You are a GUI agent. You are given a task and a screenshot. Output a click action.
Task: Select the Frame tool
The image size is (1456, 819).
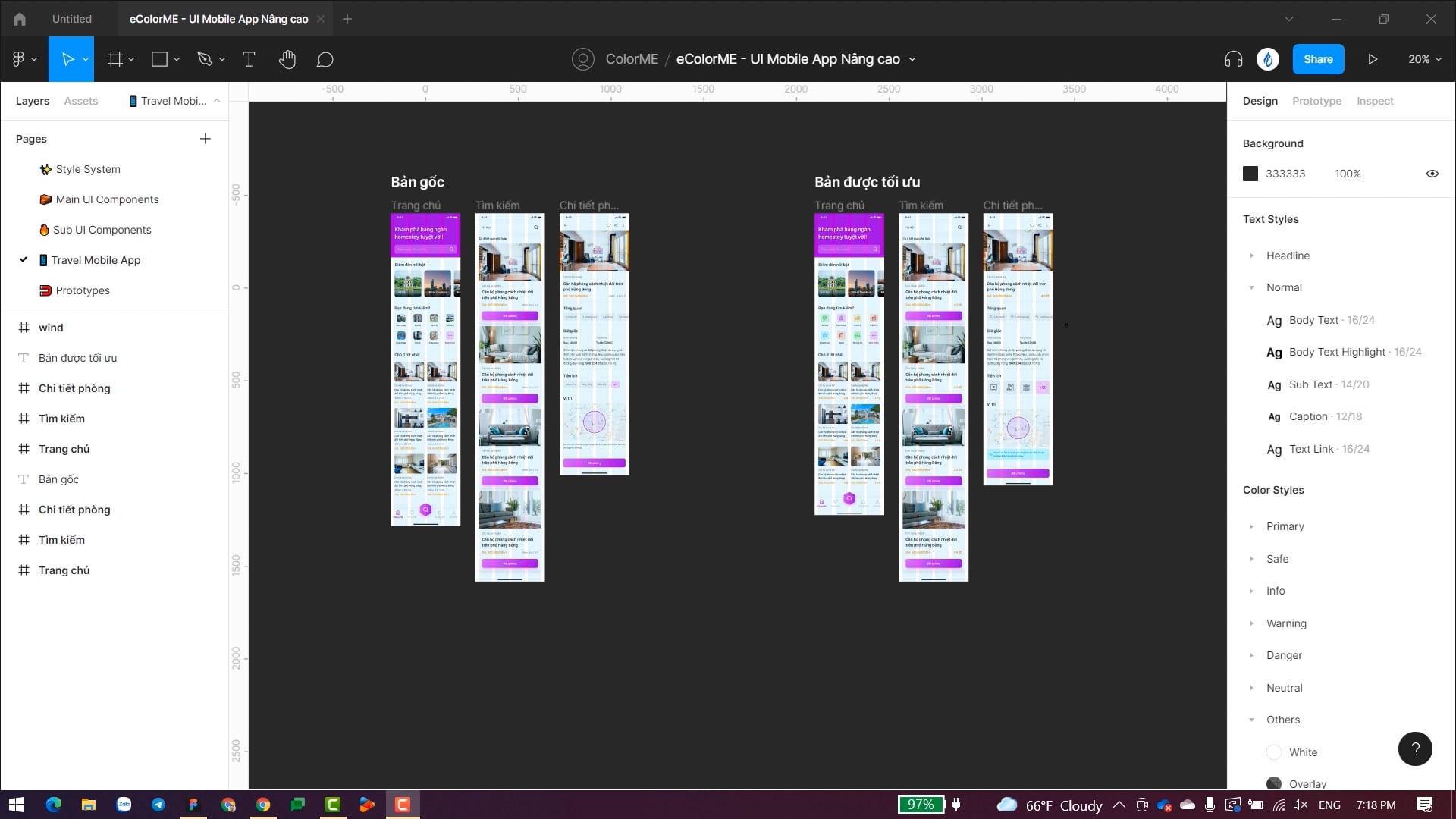click(115, 59)
